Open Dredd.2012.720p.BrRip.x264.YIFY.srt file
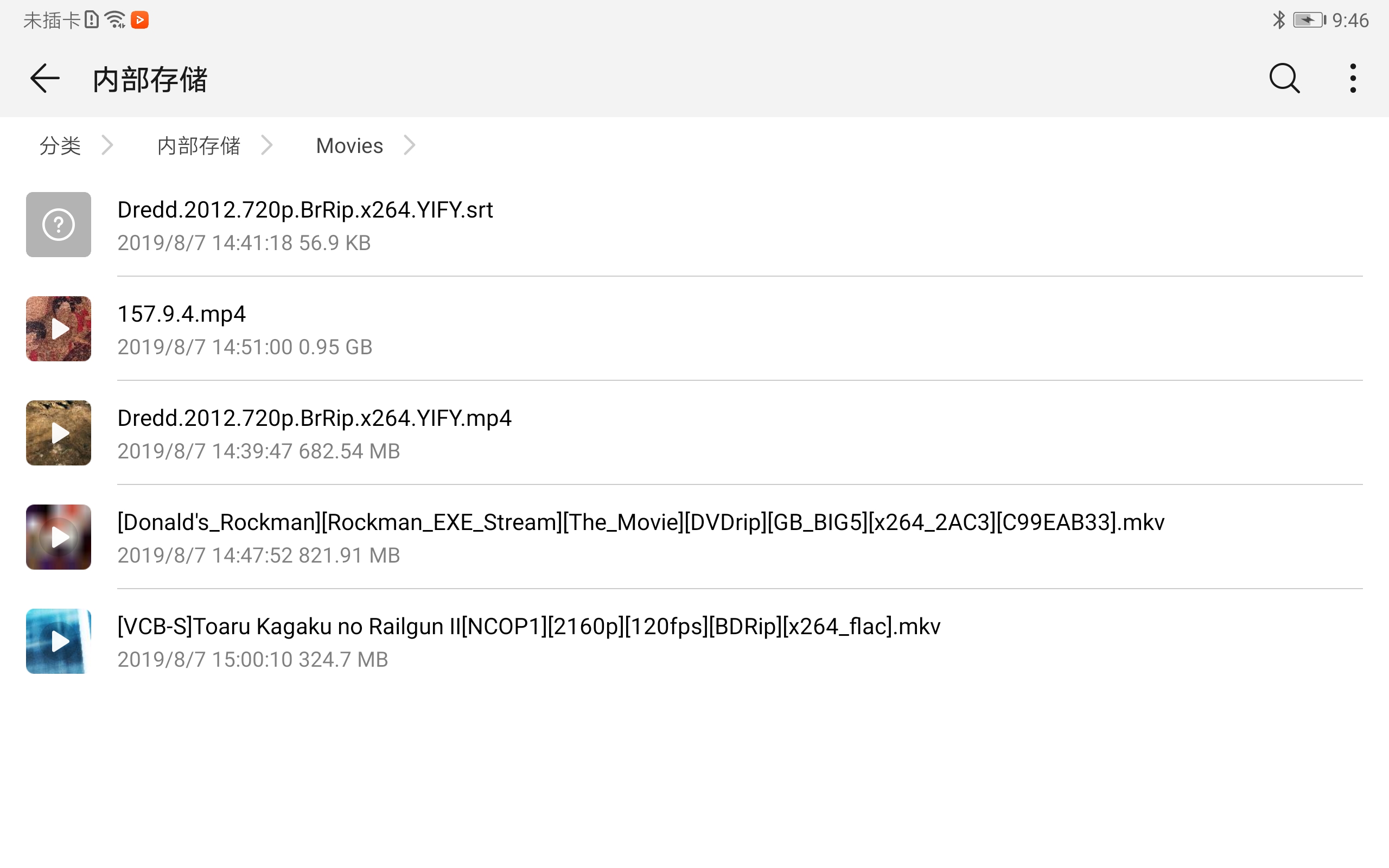 [x=304, y=209]
